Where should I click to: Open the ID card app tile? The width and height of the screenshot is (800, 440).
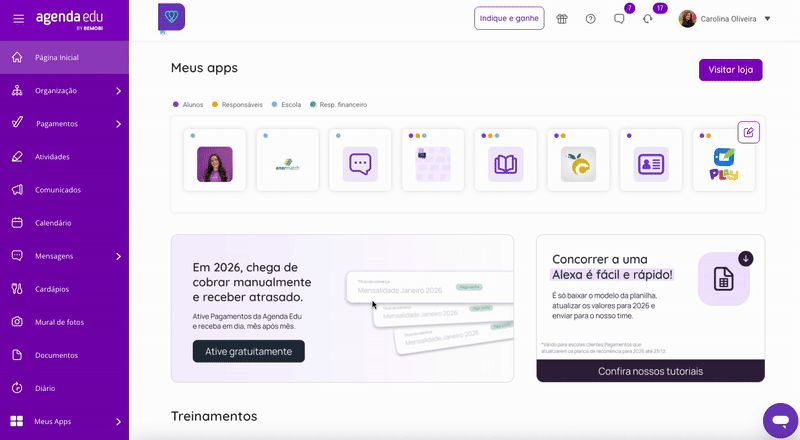coord(651,160)
